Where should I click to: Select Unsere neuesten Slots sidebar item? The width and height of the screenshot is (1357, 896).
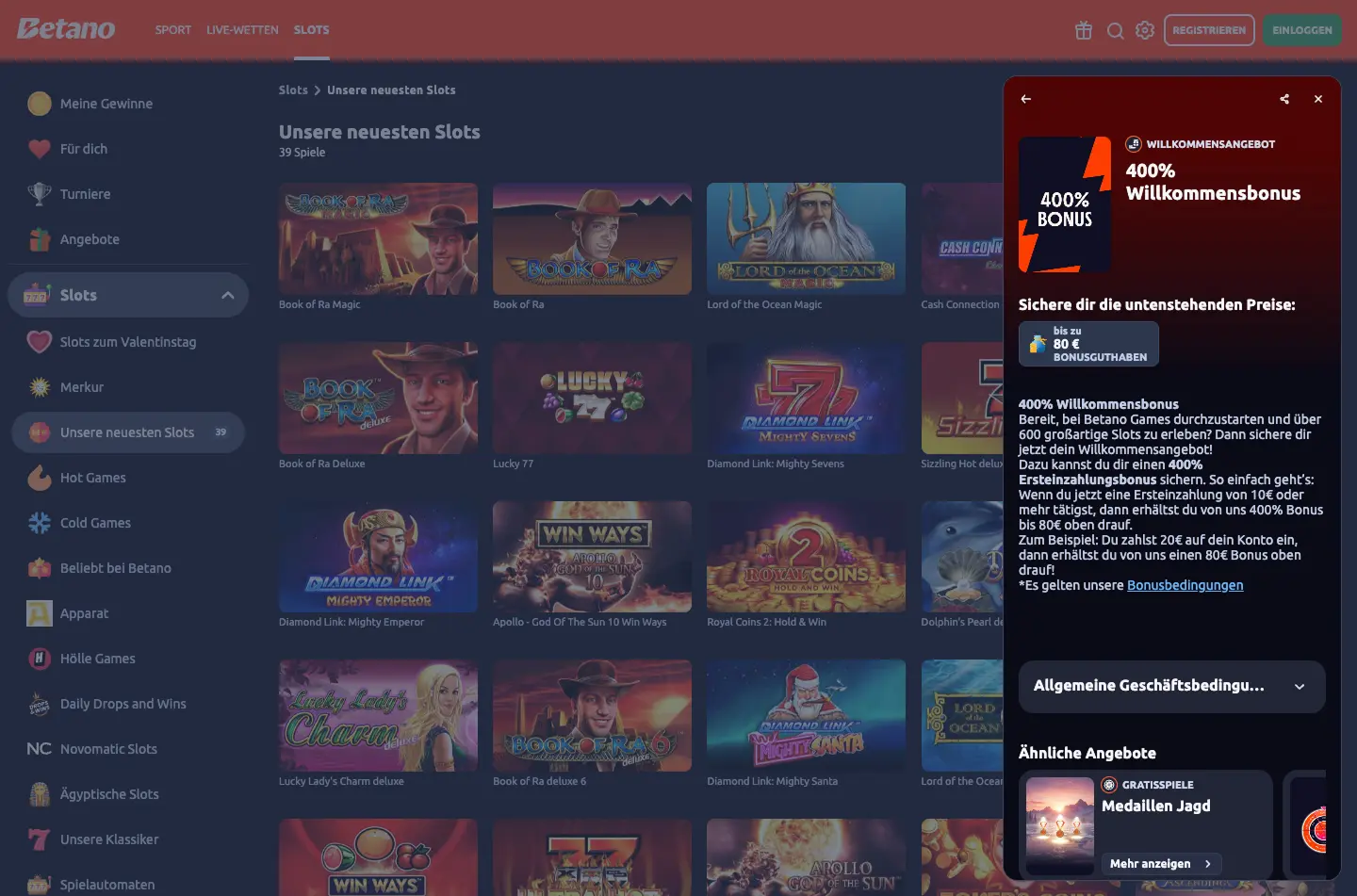[128, 432]
